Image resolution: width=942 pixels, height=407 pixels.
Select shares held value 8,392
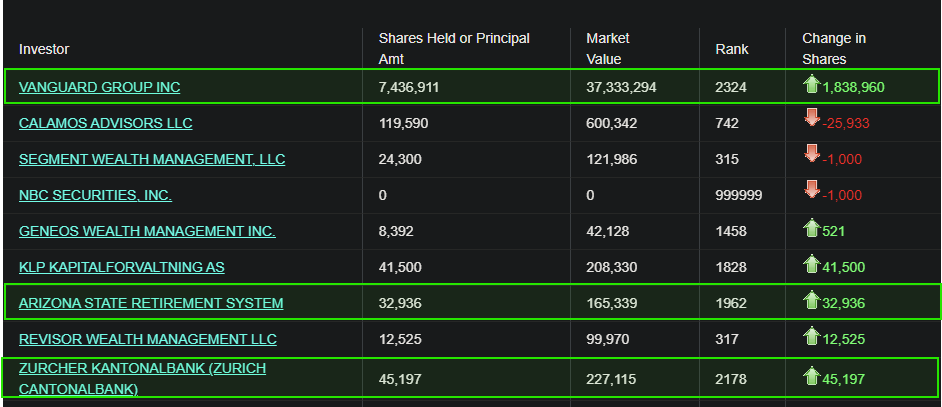coord(396,232)
